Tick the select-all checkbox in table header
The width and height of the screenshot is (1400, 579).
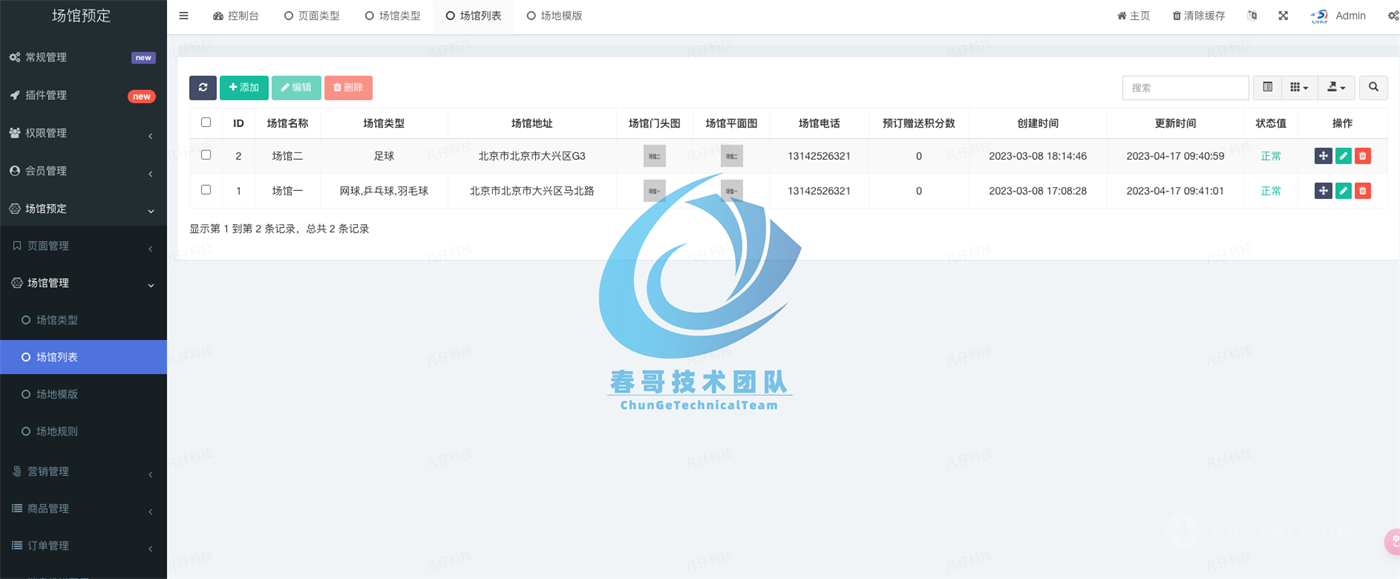206,123
